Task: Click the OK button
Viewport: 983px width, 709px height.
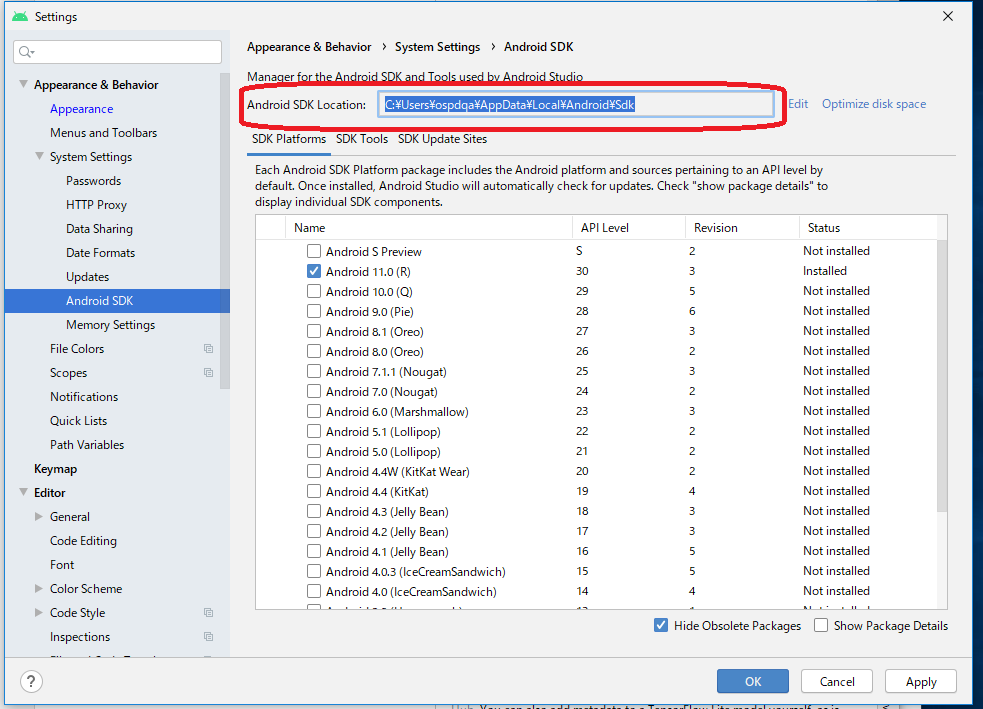Action: pos(753,681)
